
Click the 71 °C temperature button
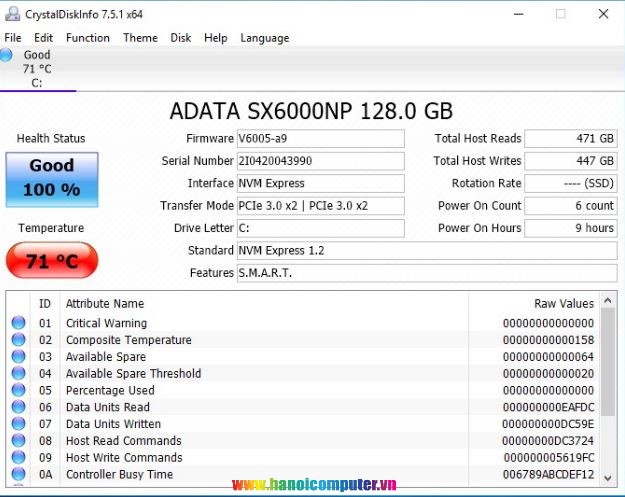[52, 260]
